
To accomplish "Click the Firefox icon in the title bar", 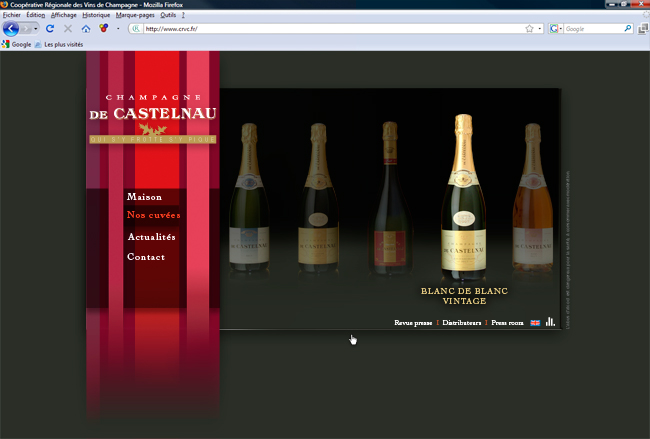I will point(4,5).
